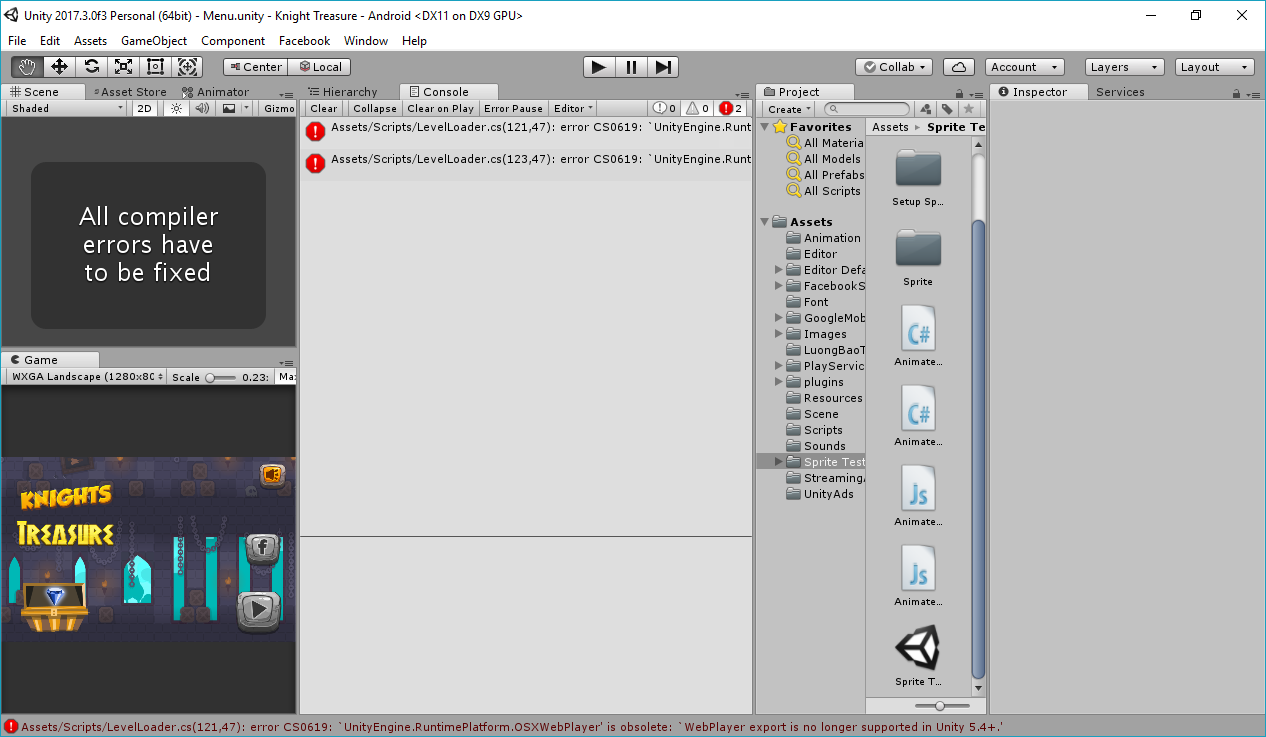The width and height of the screenshot is (1266, 737).
Task: Toggle the Collapse option in Console
Action: [374, 108]
